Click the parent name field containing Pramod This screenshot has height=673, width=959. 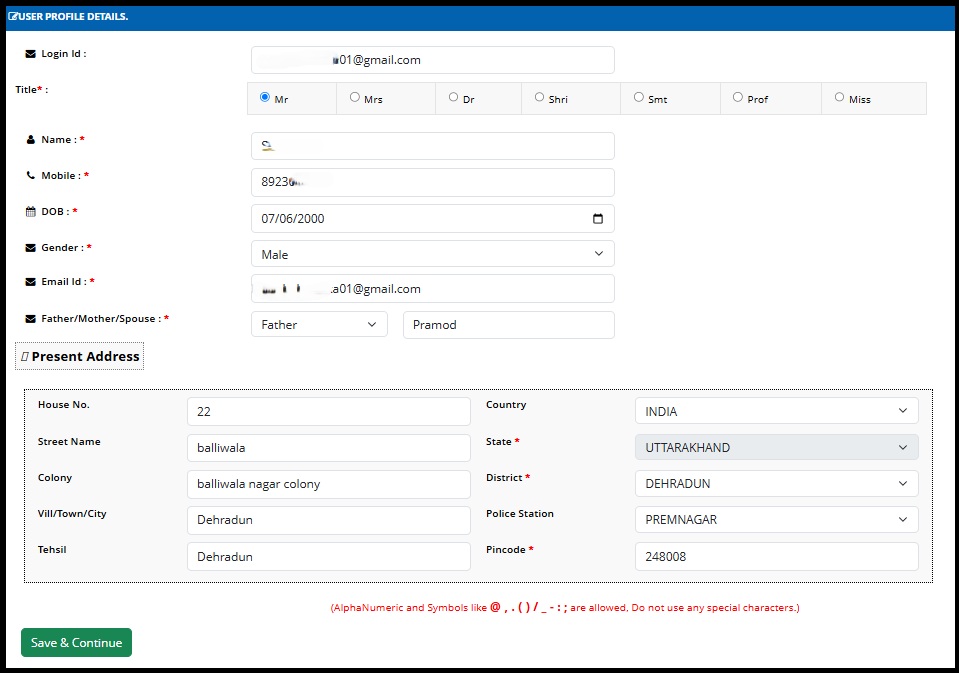(x=509, y=325)
